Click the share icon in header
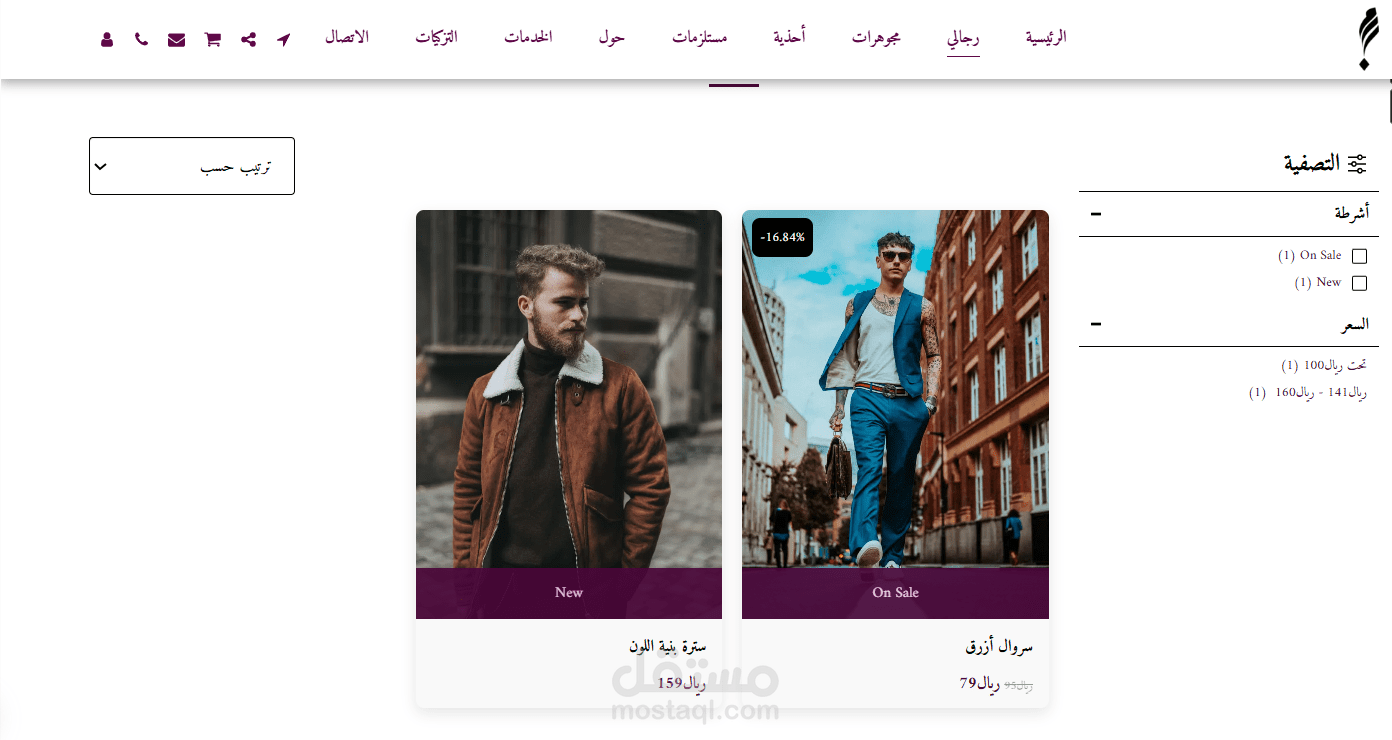Viewport: 1392px width, 740px height. 248,40
